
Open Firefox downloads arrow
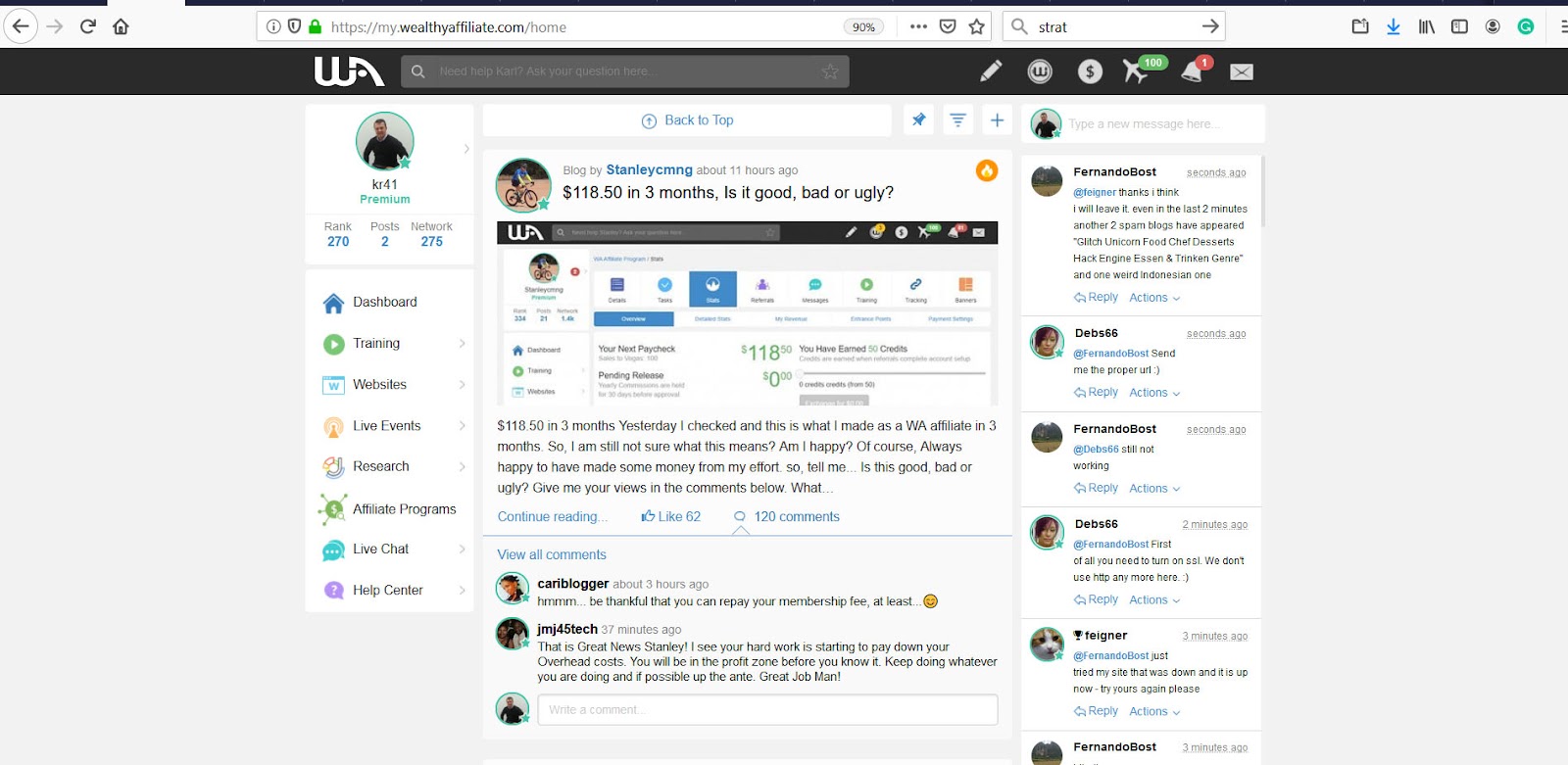(1393, 26)
